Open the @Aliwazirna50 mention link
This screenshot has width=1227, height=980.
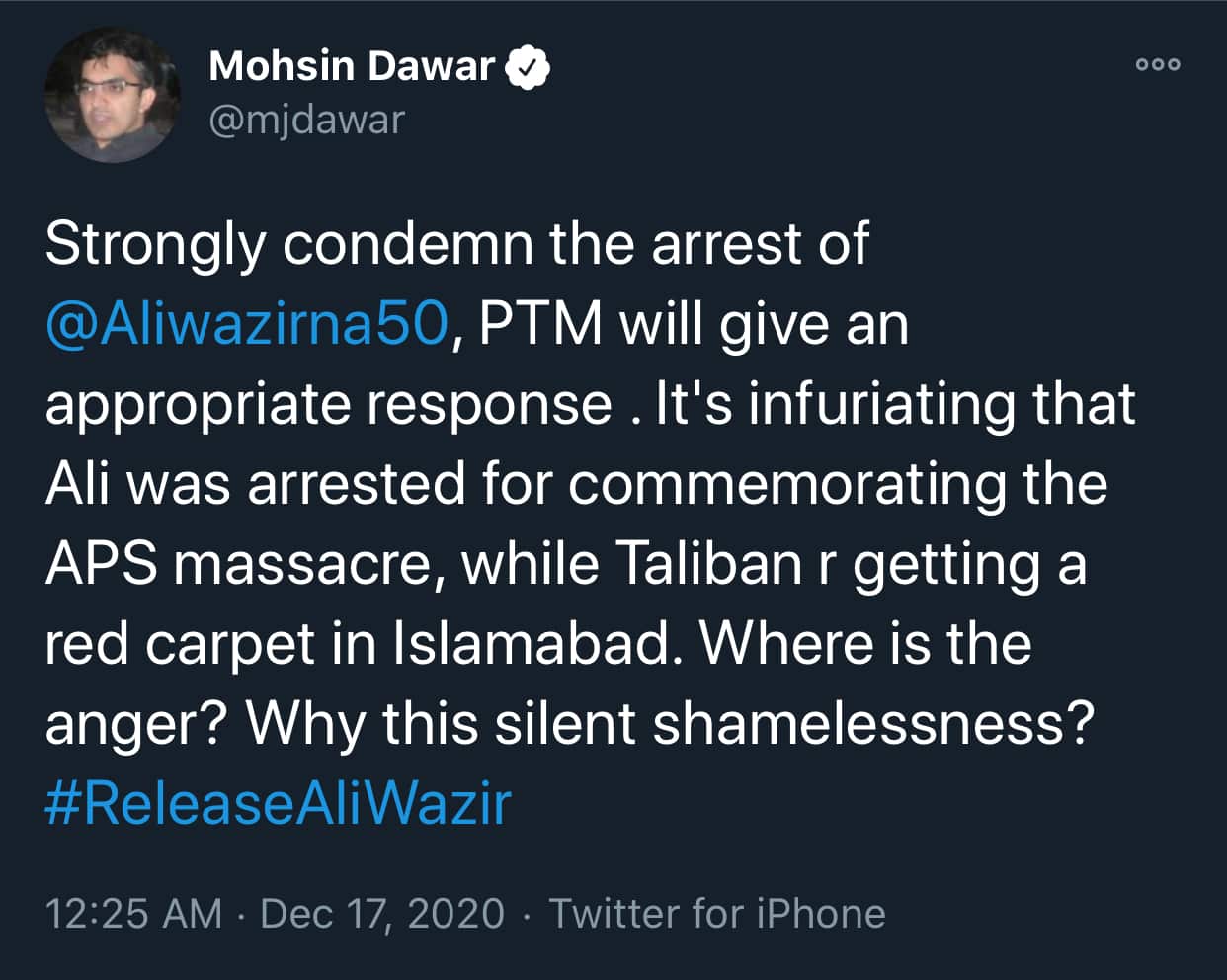point(247,325)
